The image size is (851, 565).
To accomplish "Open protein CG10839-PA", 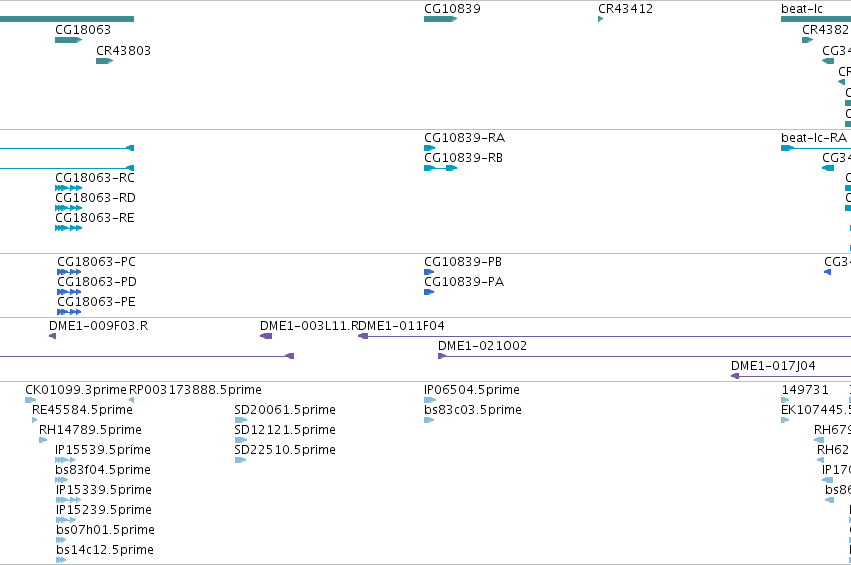I will (464, 282).
